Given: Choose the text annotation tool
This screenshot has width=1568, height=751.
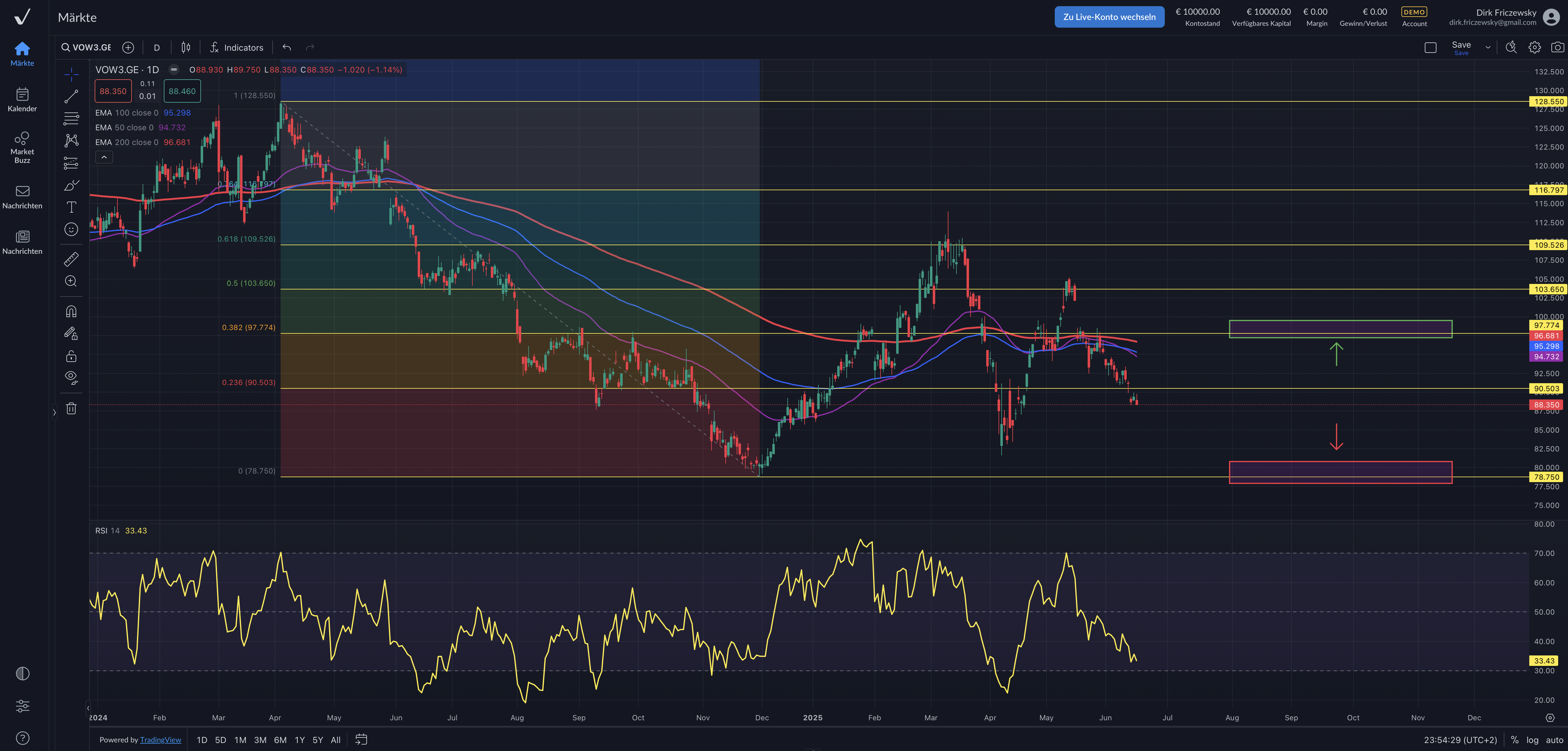Looking at the screenshot, I should pyautogui.click(x=71, y=207).
